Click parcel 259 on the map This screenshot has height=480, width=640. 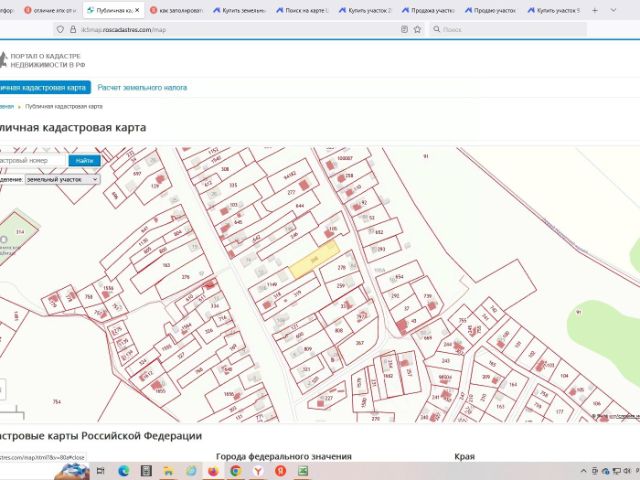[341, 286]
